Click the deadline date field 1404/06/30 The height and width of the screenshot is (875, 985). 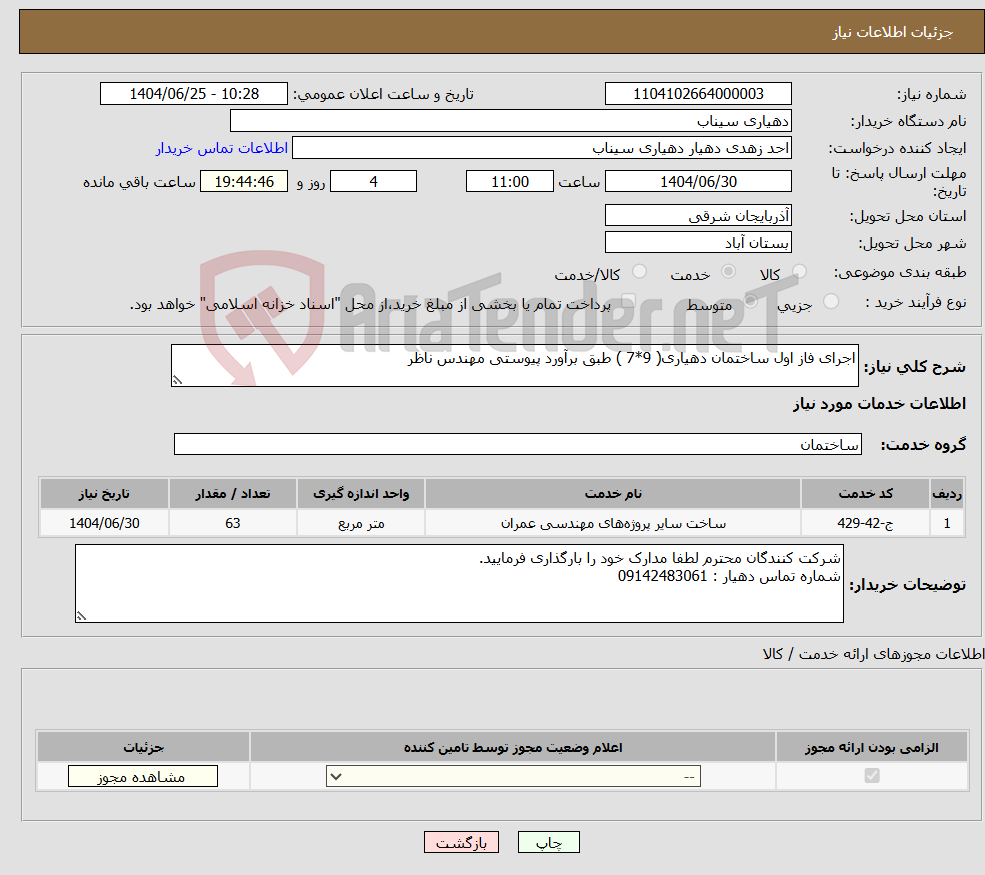(698, 182)
